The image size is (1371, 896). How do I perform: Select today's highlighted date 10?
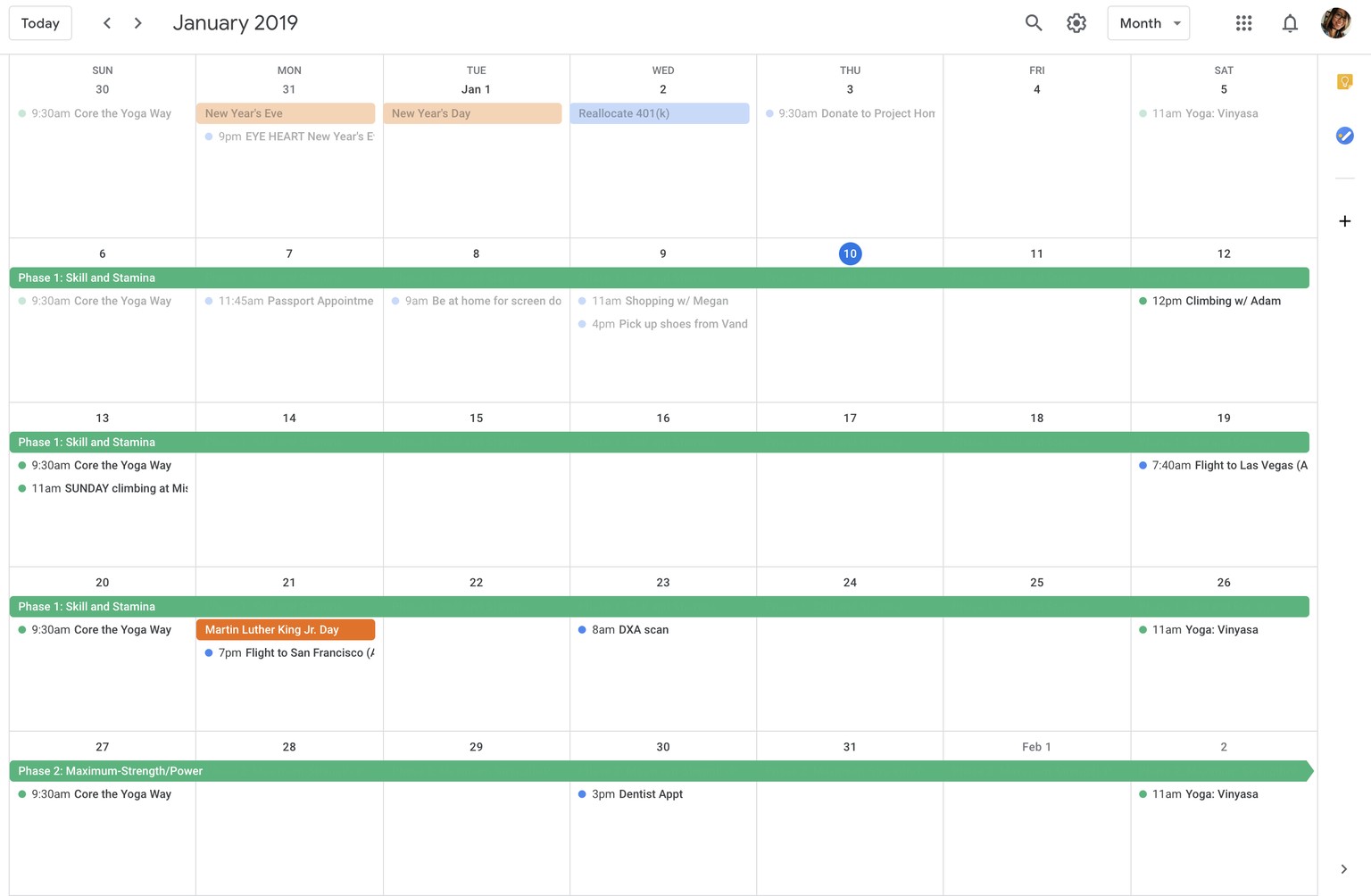(x=850, y=253)
